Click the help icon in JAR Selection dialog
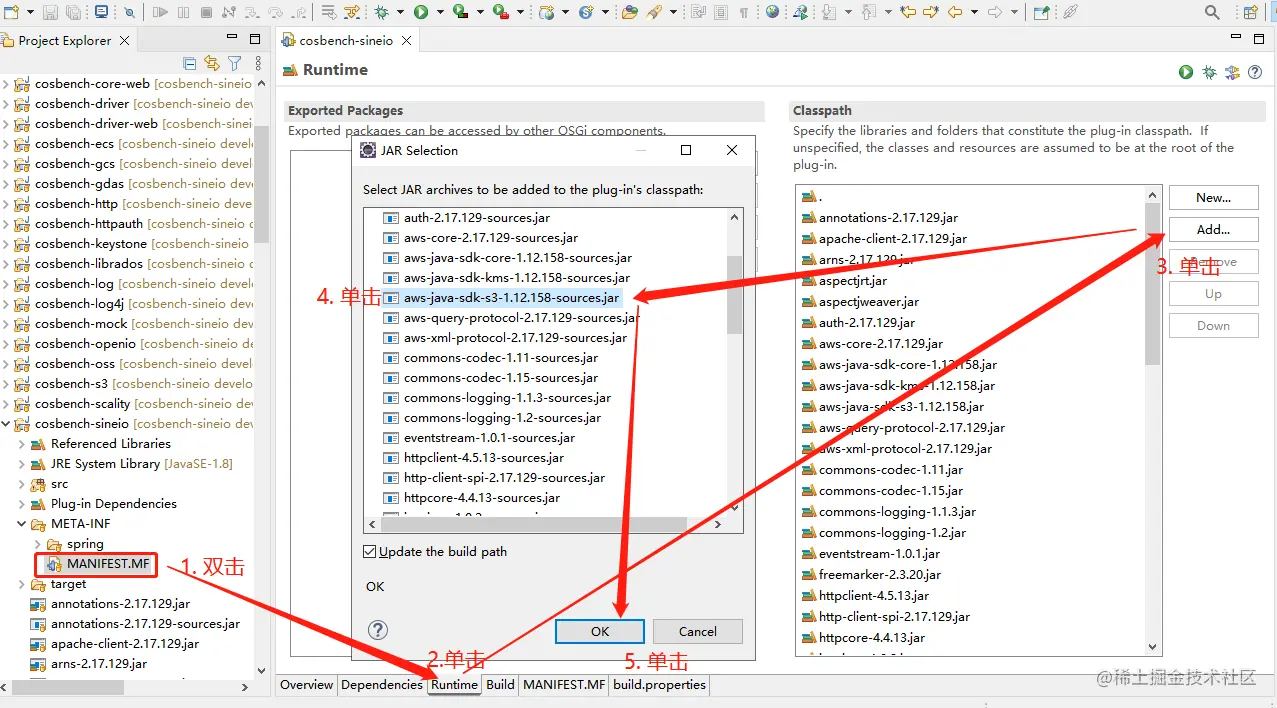Image resolution: width=1277 pixels, height=708 pixels. click(377, 630)
